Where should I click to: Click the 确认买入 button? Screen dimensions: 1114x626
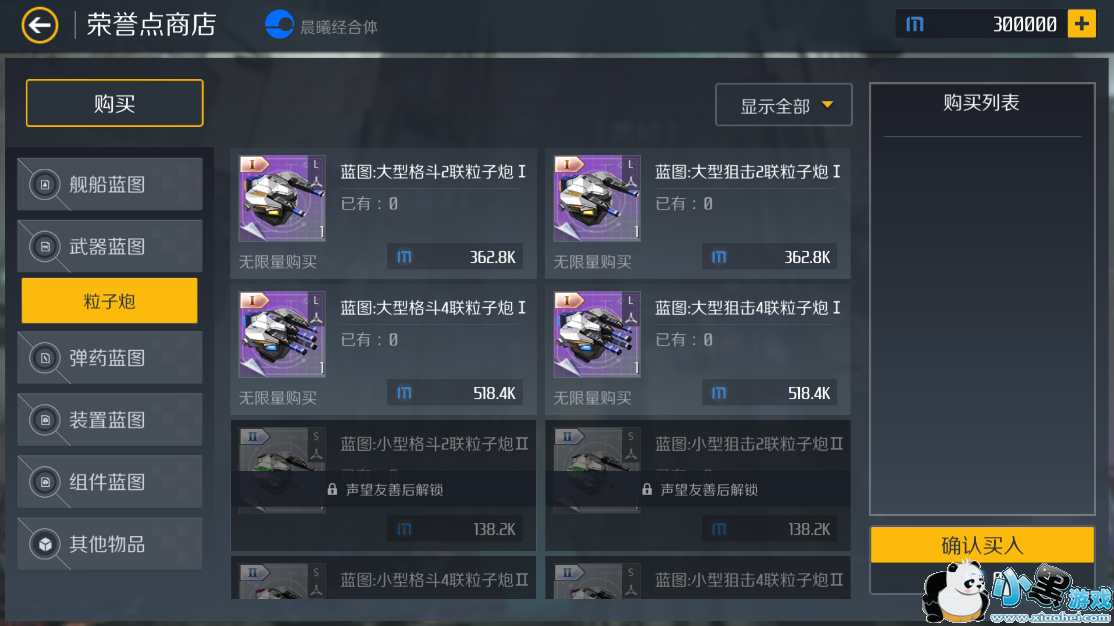(x=982, y=545)
